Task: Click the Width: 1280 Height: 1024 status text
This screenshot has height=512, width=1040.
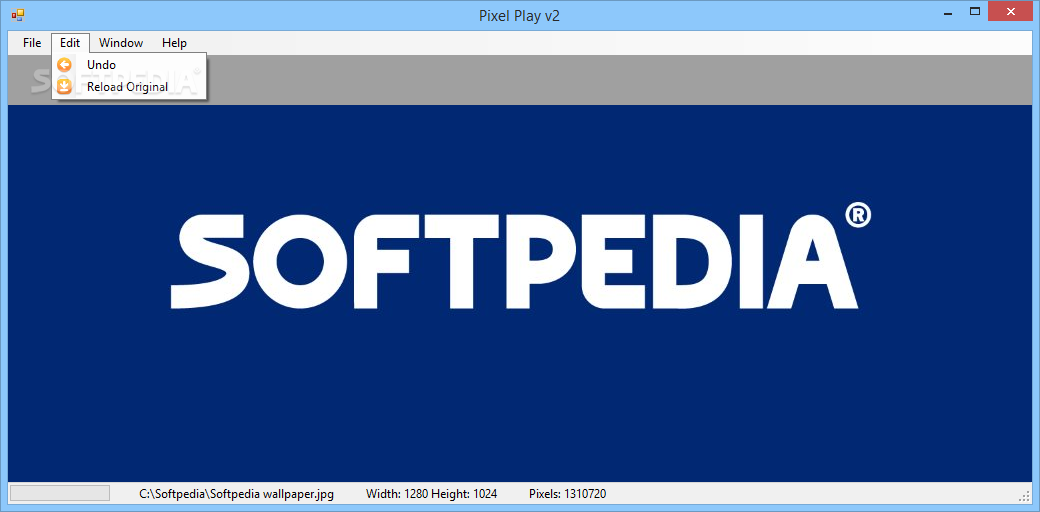Action: coord(431,493)
